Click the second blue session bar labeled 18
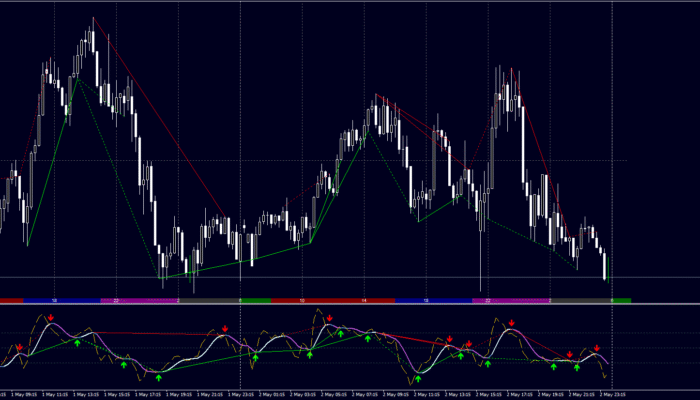 pos(426,300)
